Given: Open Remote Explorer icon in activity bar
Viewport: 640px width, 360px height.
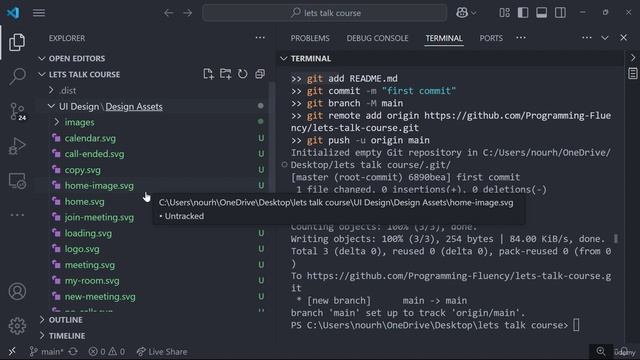Looking at the screenshot, I should coord(17,181).
